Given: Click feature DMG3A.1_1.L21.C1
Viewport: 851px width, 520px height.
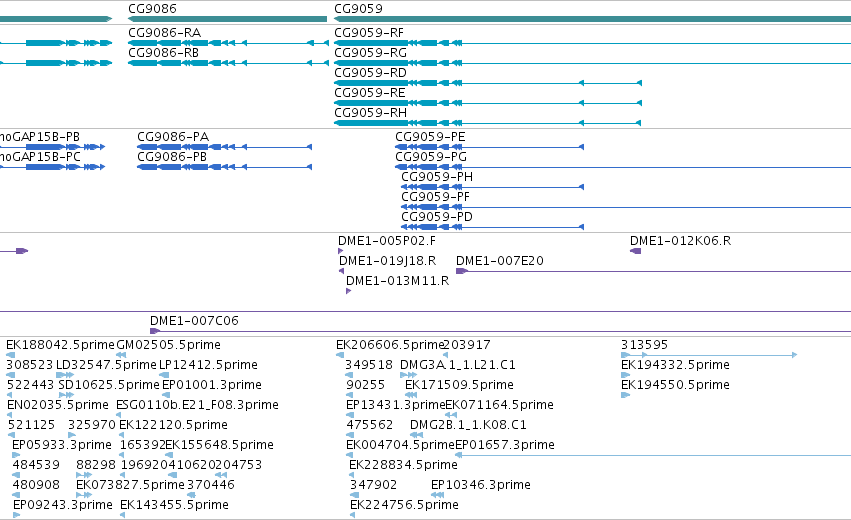Looking at the screenshot, I should [458, 365].
